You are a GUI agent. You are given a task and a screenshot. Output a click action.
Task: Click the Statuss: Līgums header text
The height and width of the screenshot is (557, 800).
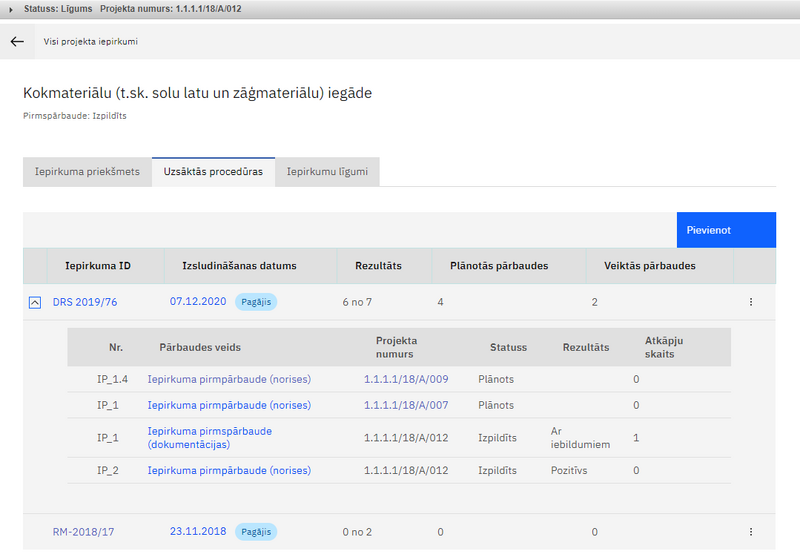[x=58, y=9]
